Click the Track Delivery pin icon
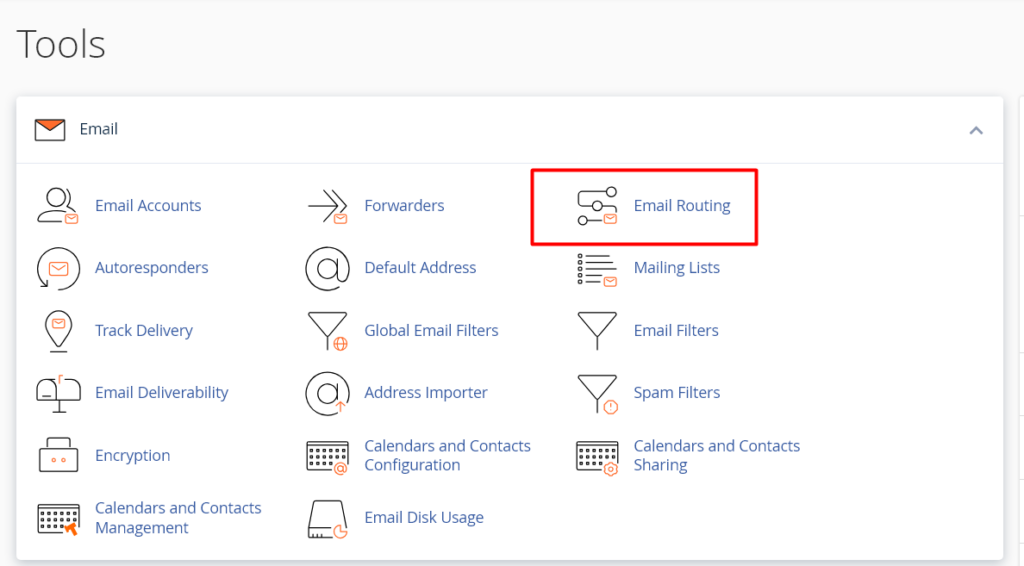This screenshot has height=566, width=1024. 57,330
